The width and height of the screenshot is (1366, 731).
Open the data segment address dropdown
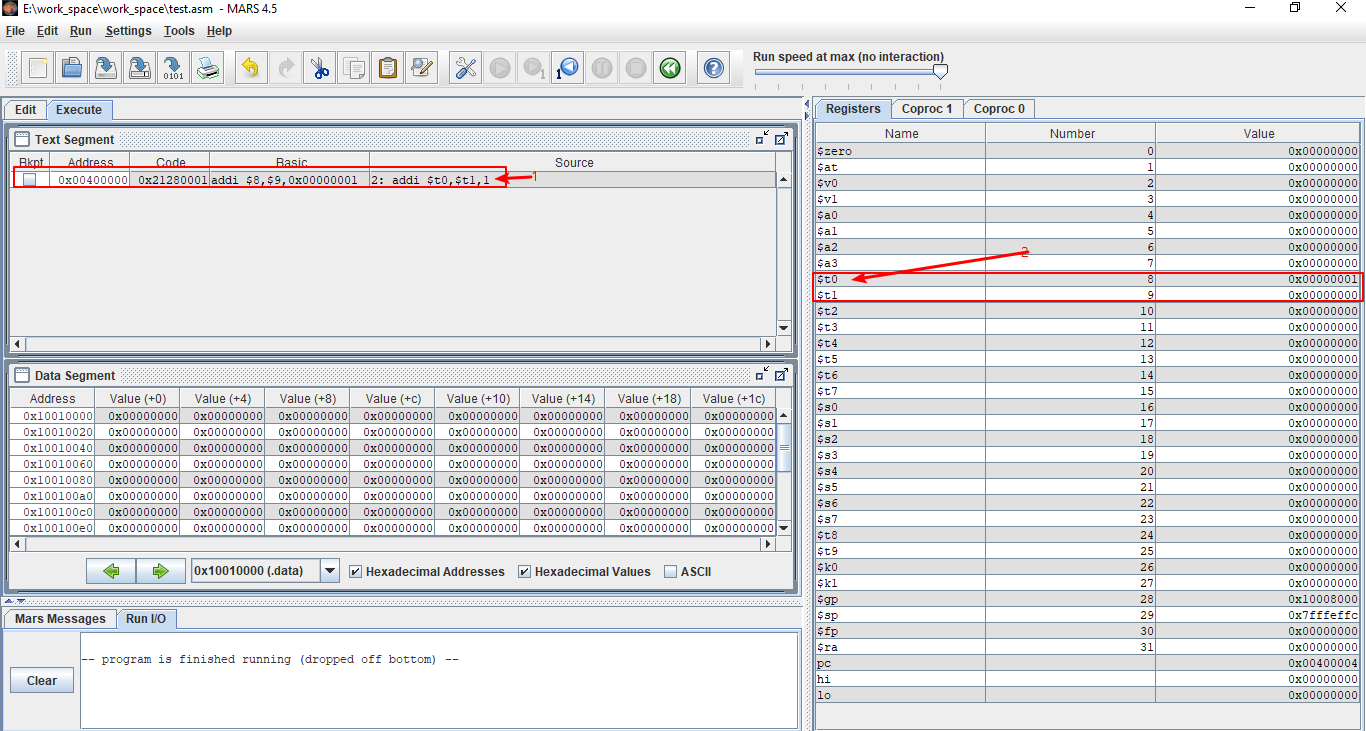click(x=330, y=571)
